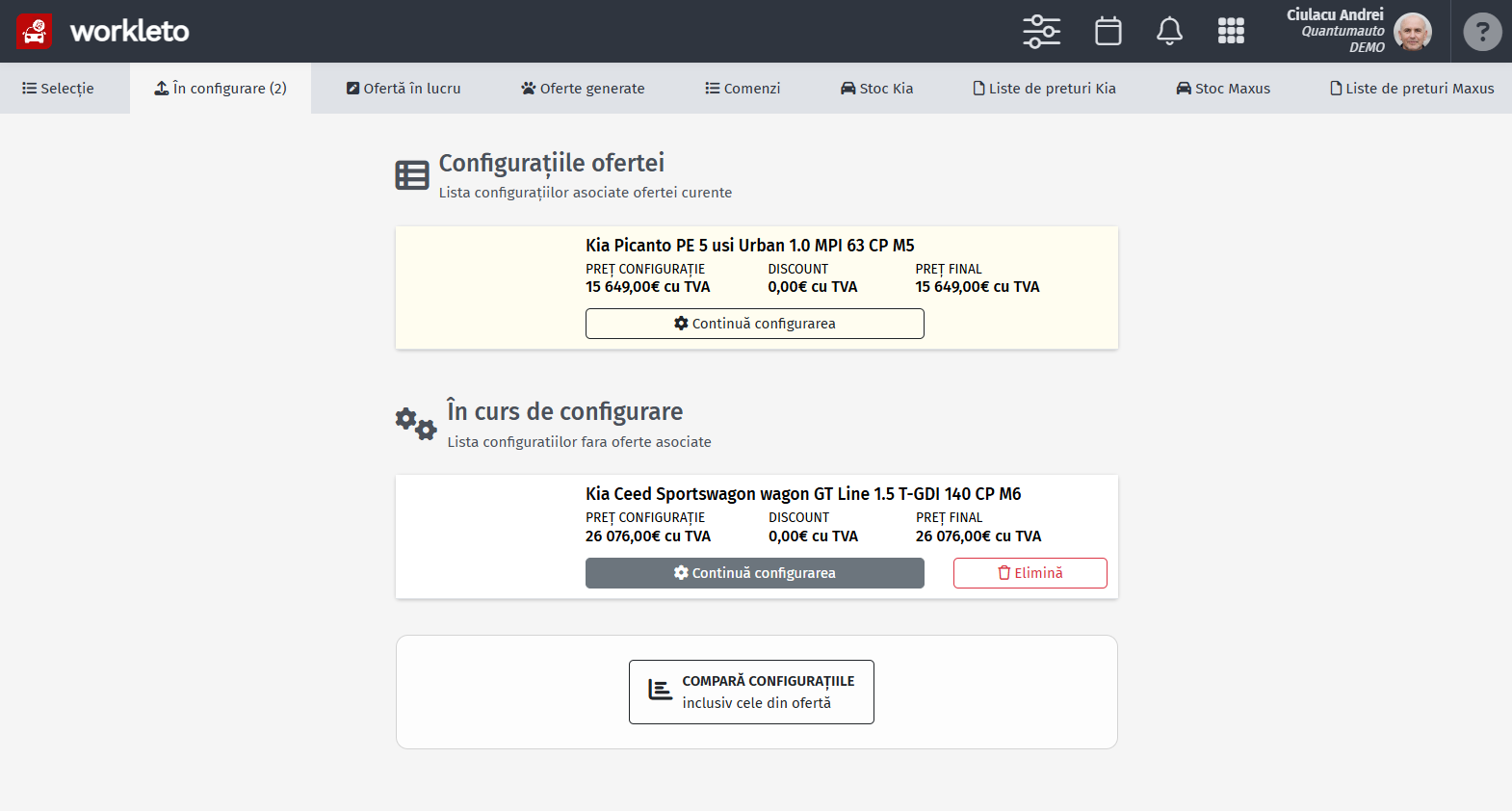Click Elimină to remove Ceed configuration
The height and width of the screenshot is (811, 1512).
coord(1030,573)
